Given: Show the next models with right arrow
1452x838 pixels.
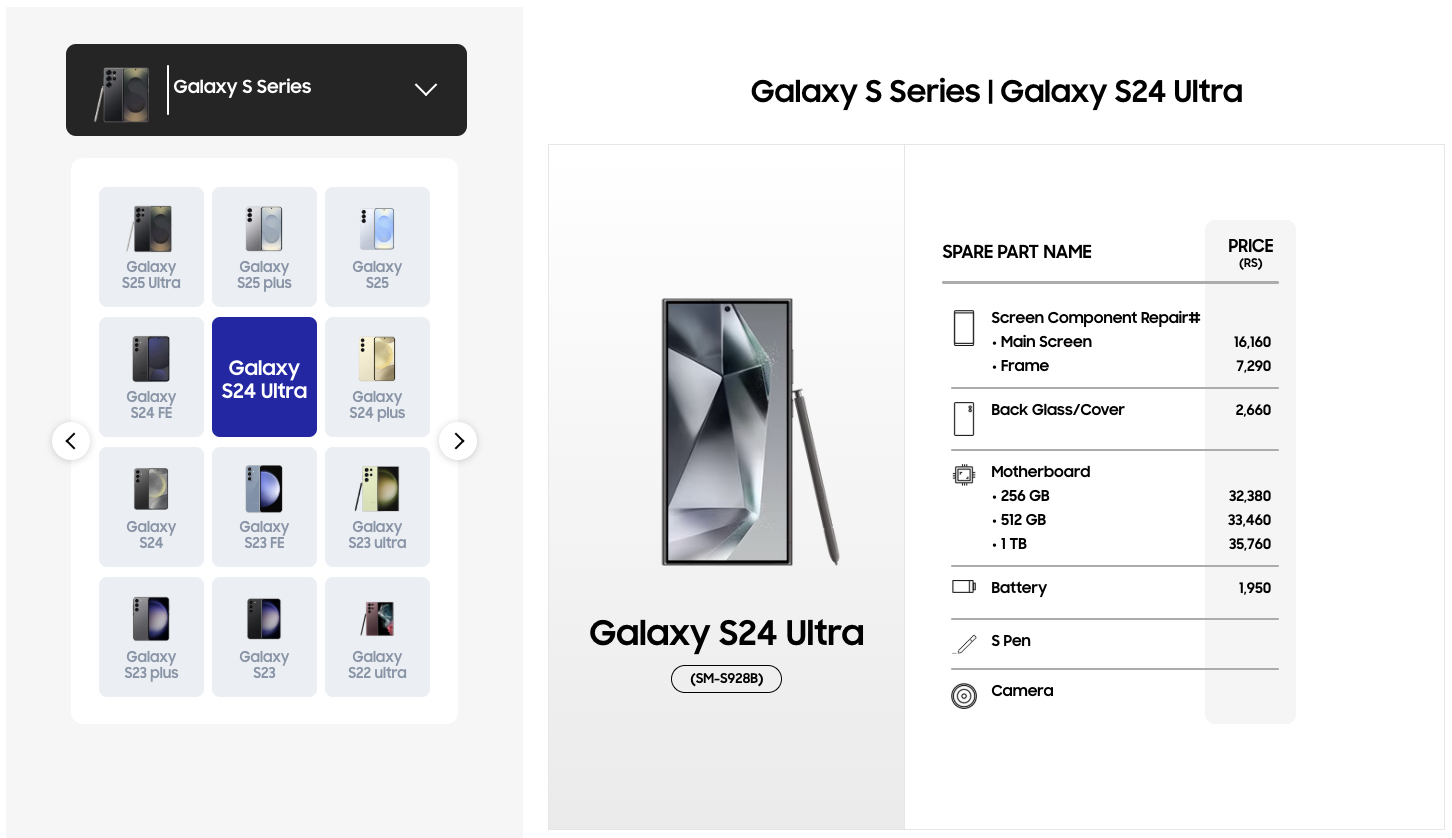Looking at the screenshot, I should 458,441.
